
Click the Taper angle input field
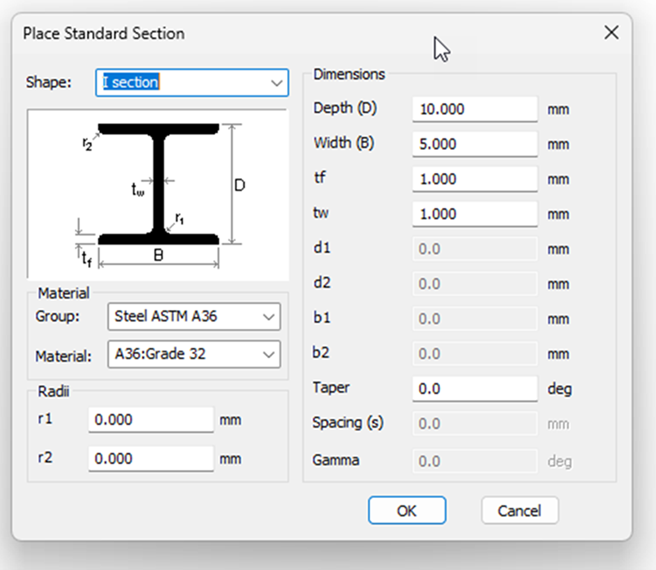click(475, 389)
